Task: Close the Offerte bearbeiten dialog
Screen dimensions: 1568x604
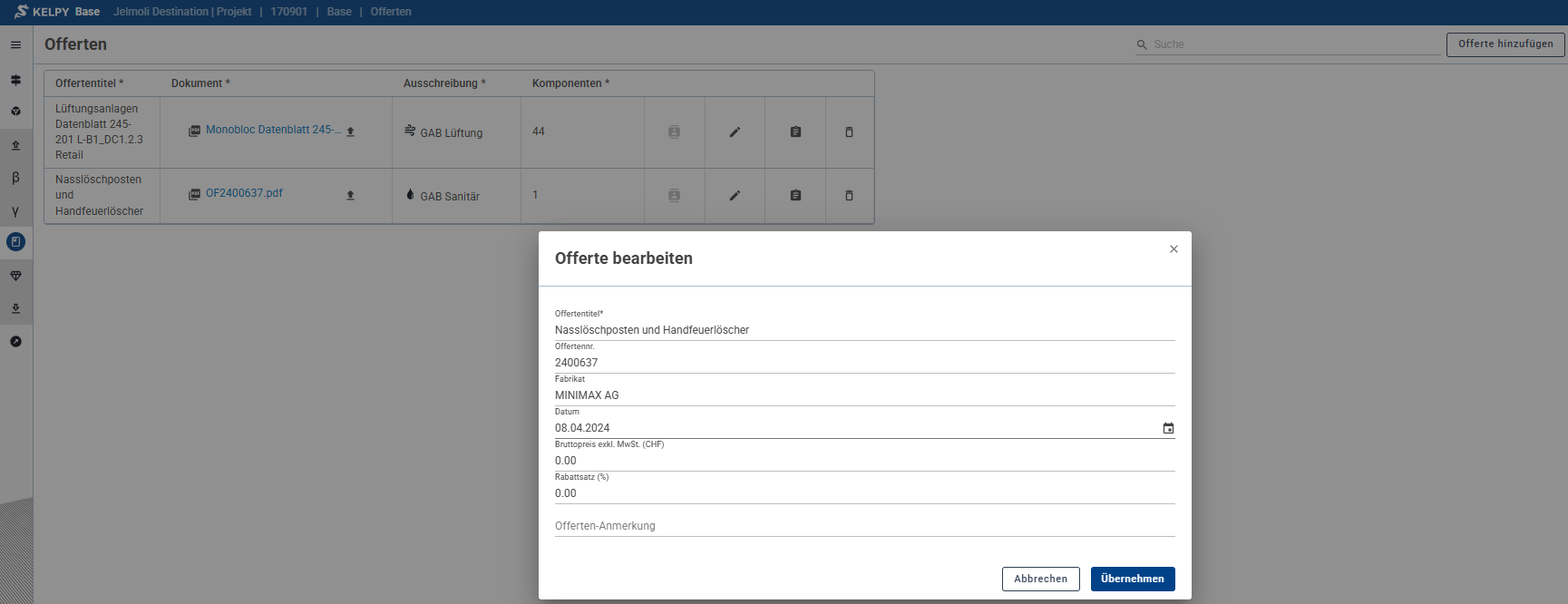Action: click(1174, 249)
